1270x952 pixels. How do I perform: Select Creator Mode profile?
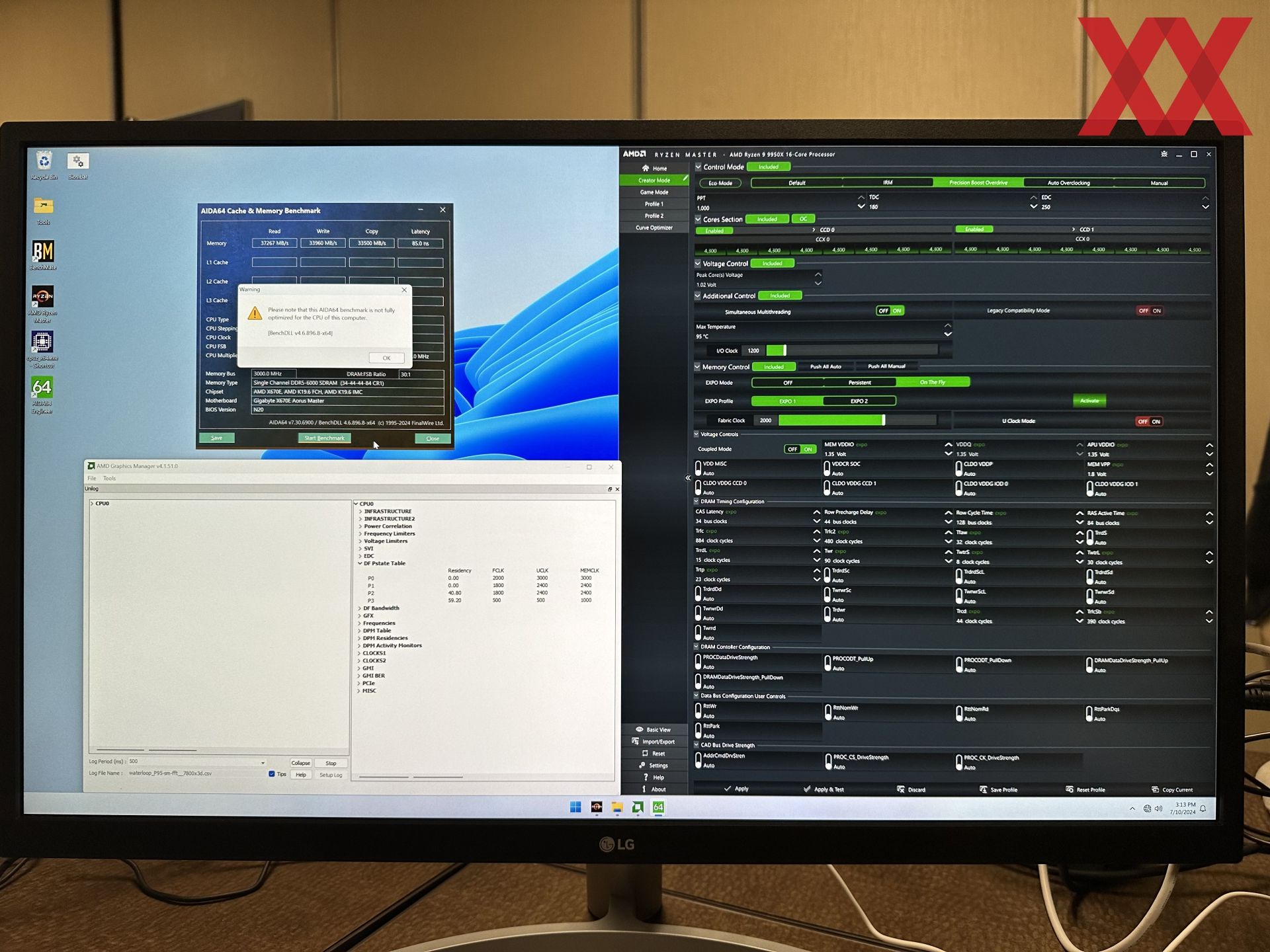[654, 180]
